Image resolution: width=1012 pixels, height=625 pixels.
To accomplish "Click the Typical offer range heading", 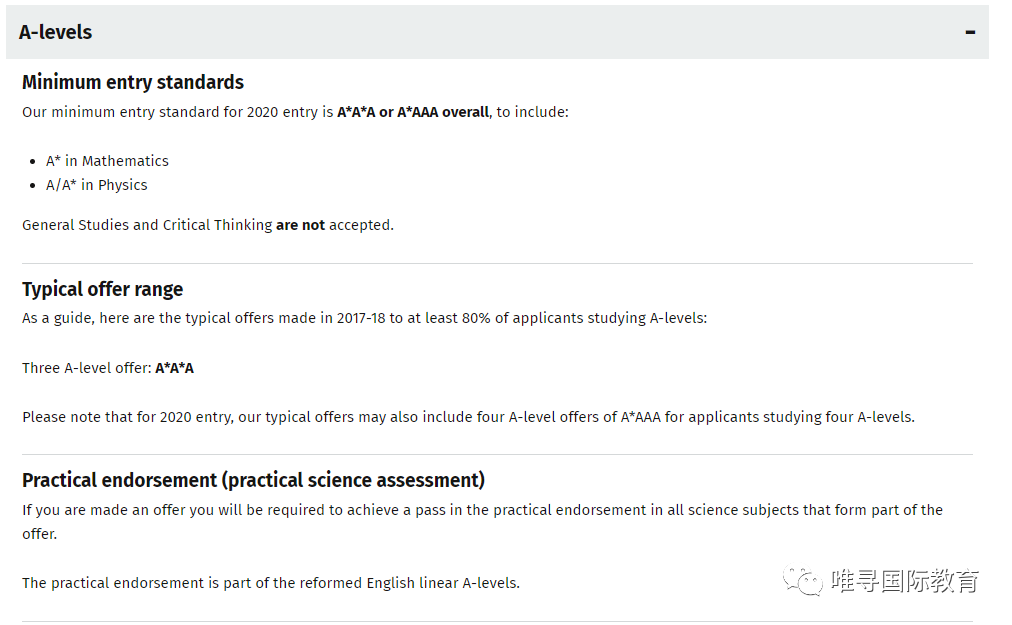I will pyautogui.click(x=103, y=289).
